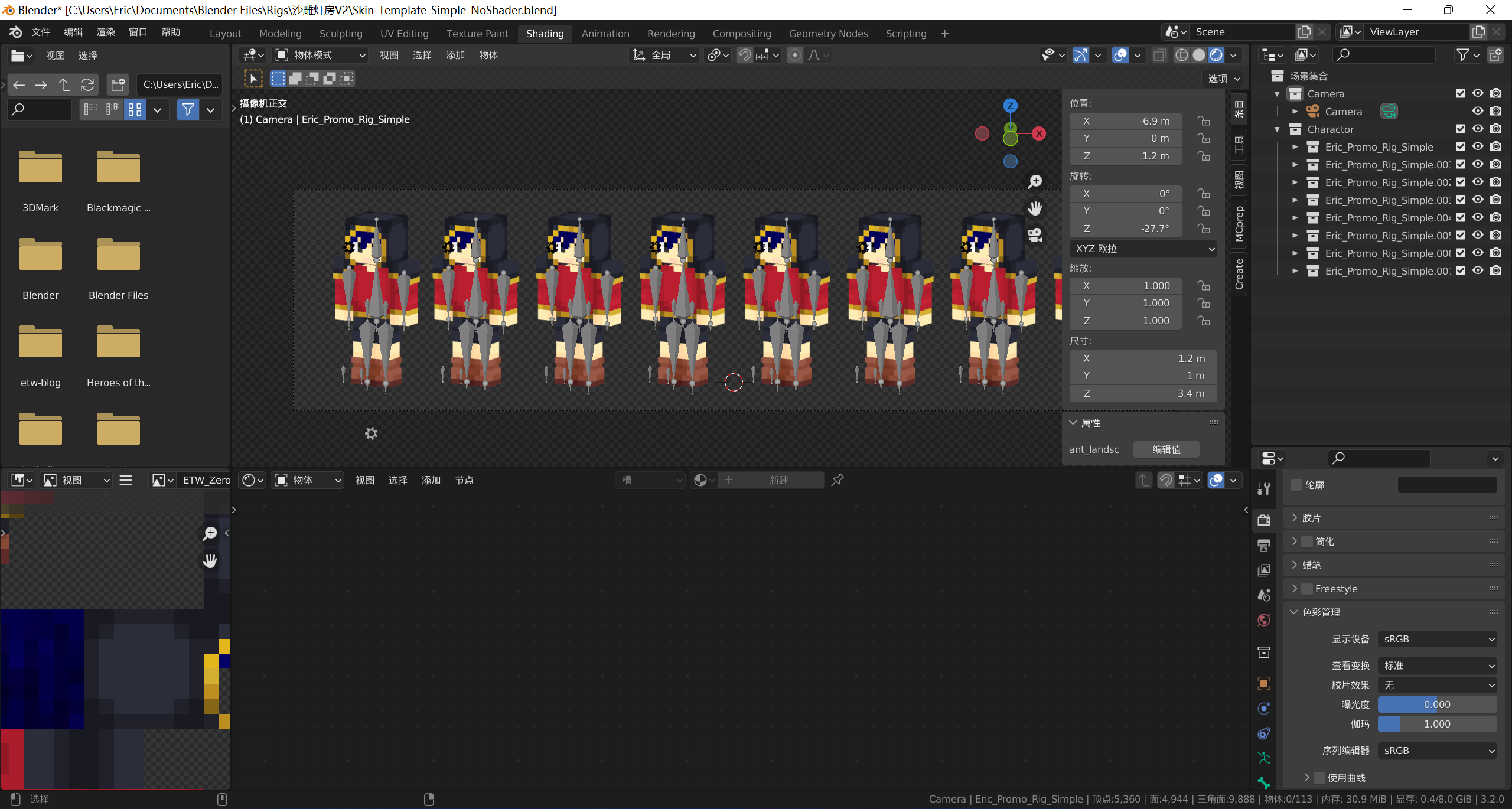Click the file browser search field
Screen dimensions: 1512x809
tap(40, 109)
